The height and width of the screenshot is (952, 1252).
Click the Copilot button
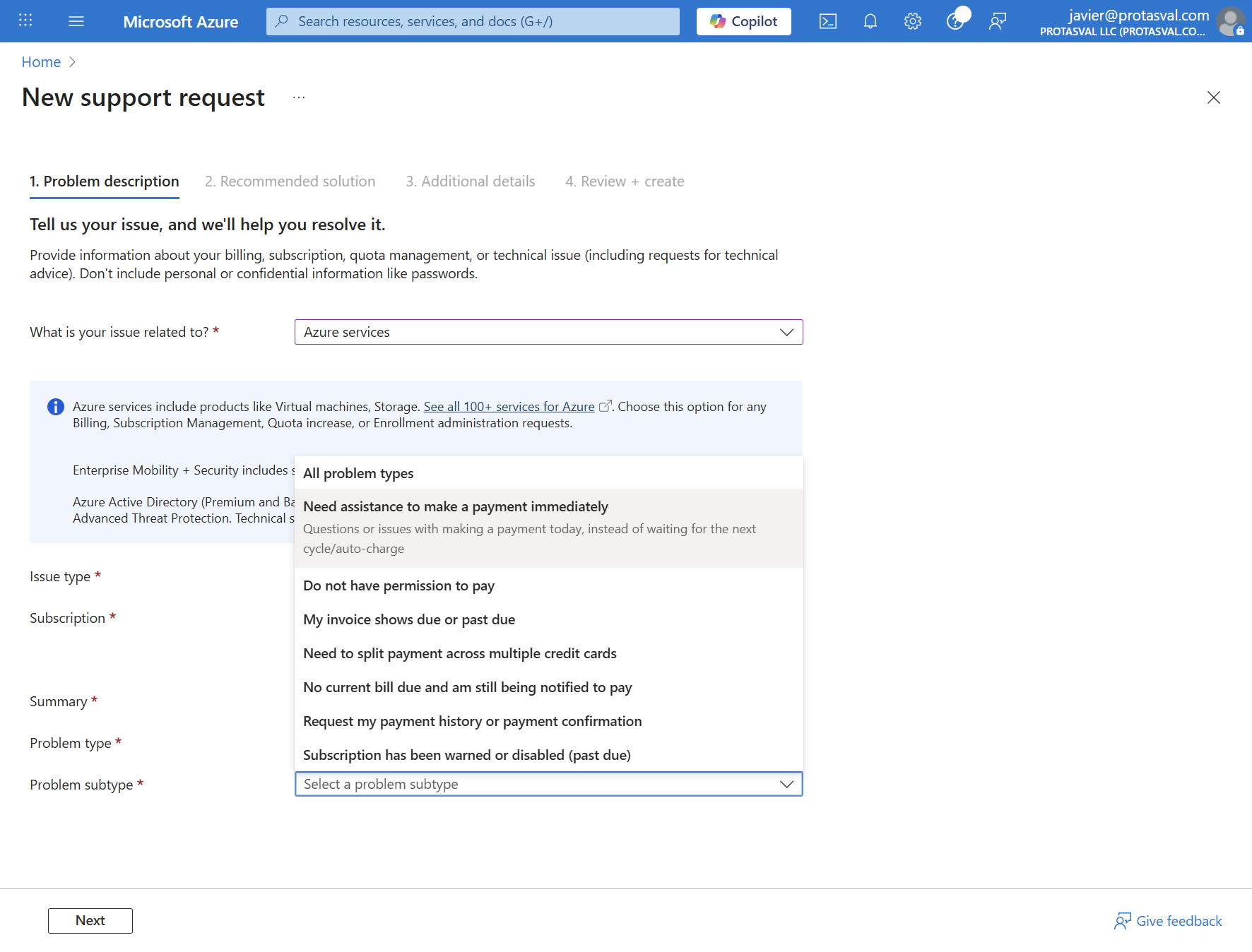pos(744,21)
